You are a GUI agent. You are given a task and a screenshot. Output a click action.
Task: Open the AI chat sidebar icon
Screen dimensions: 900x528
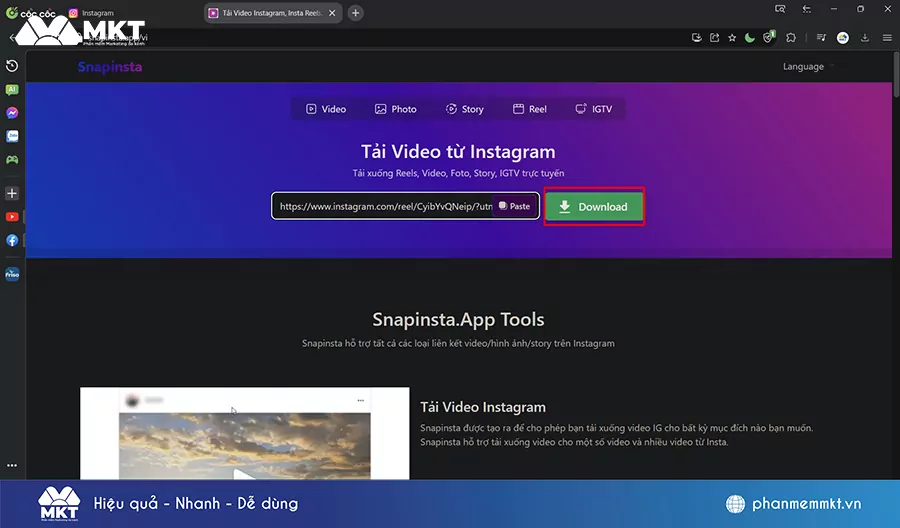click(x=12, y=90)
